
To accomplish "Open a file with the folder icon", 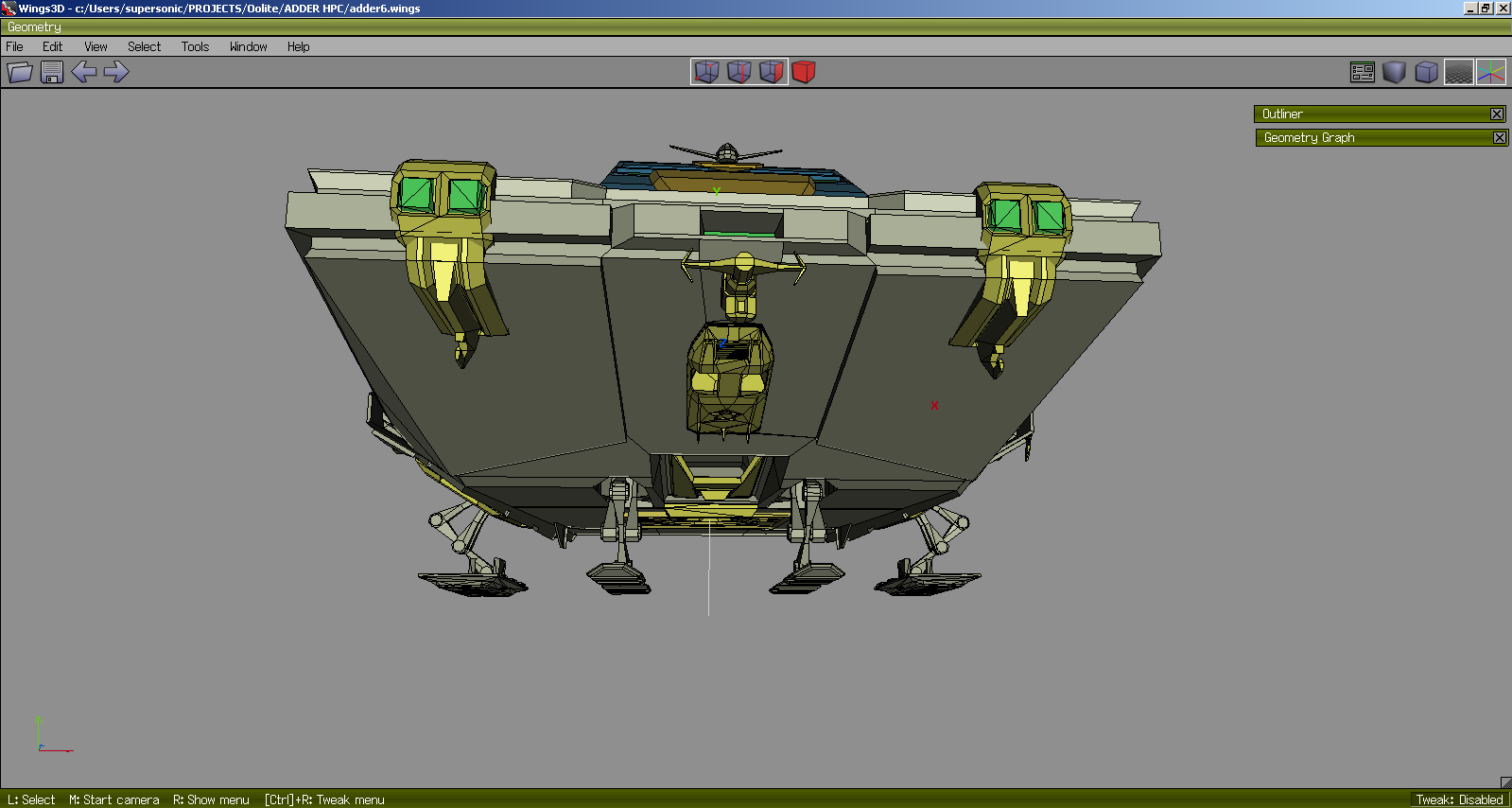I will [x=20, y=72].
